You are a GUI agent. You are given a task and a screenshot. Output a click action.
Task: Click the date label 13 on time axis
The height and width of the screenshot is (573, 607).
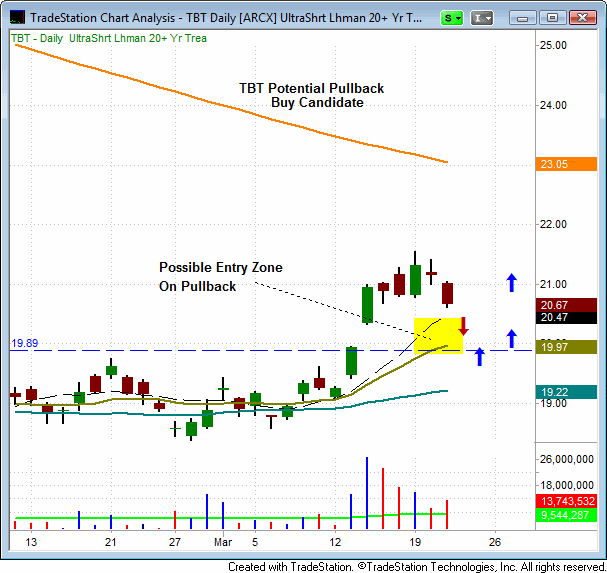coord(31,542)
